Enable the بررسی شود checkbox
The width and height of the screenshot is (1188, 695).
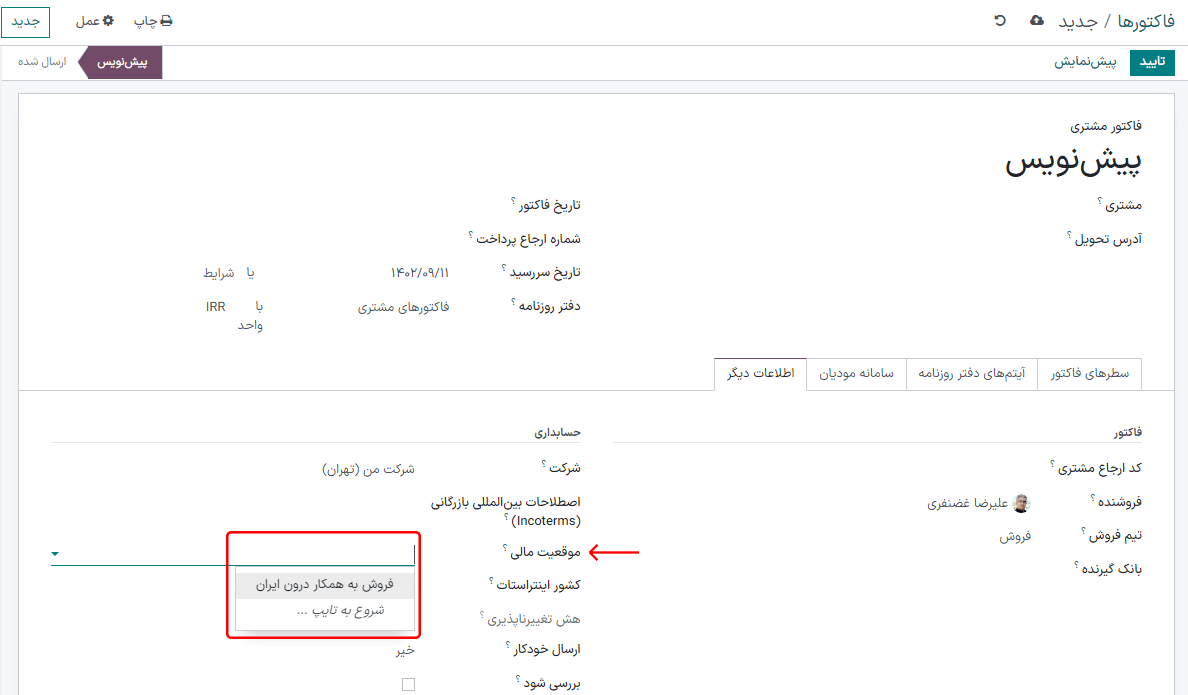click(x=407, y=684)
